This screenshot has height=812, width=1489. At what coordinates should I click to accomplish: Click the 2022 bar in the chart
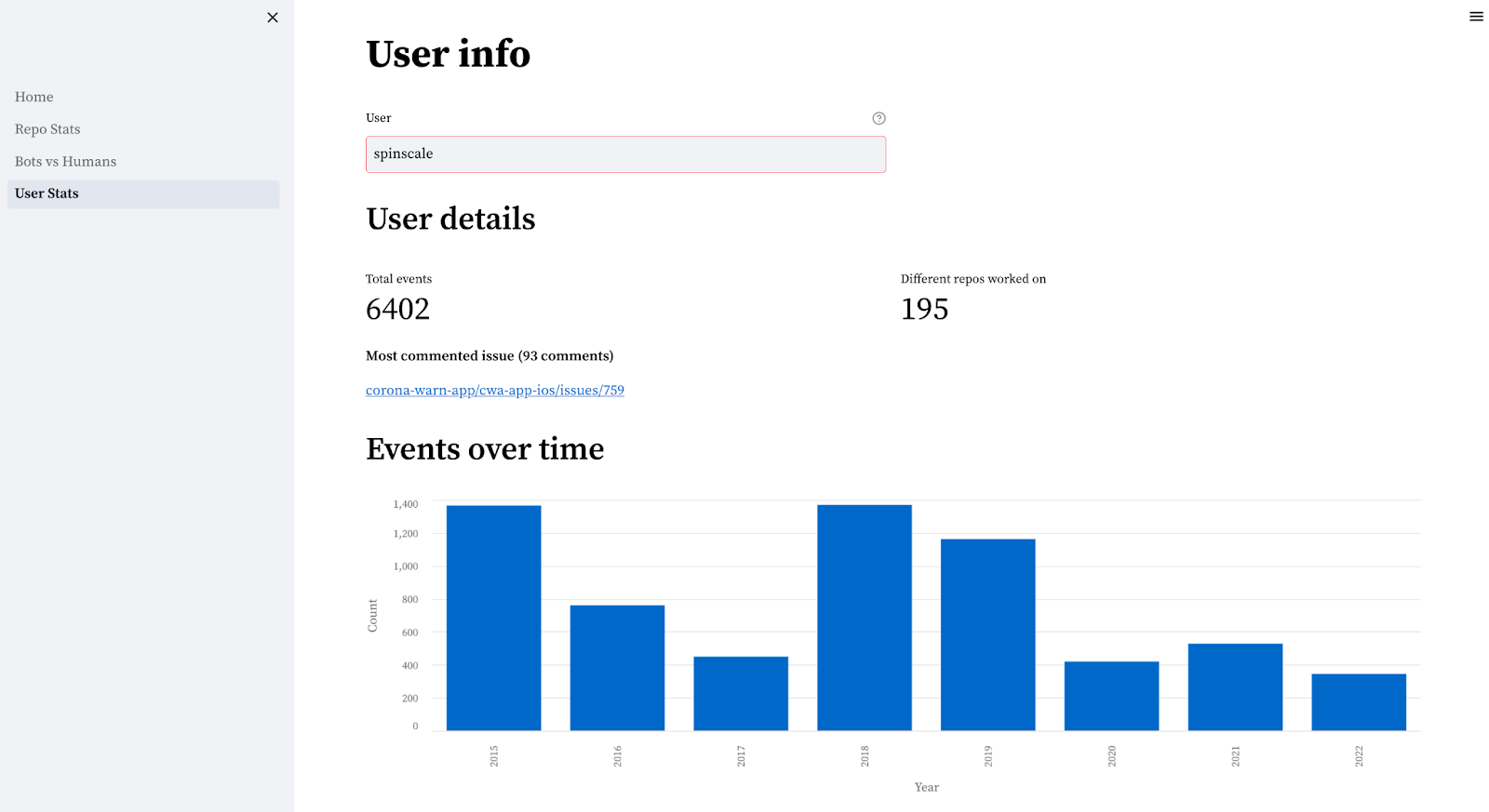(x=1359, y=702)
